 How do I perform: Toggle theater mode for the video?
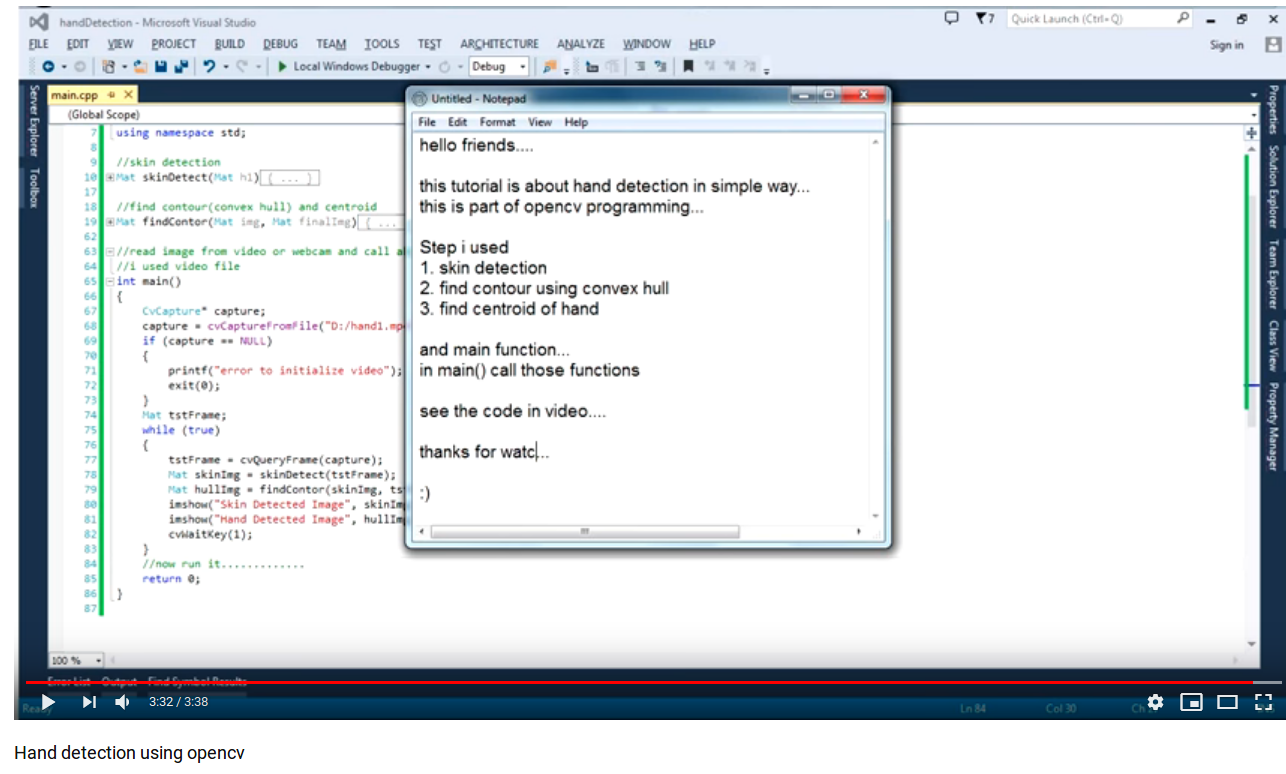pyautogui.click(x=1227, y=702)
